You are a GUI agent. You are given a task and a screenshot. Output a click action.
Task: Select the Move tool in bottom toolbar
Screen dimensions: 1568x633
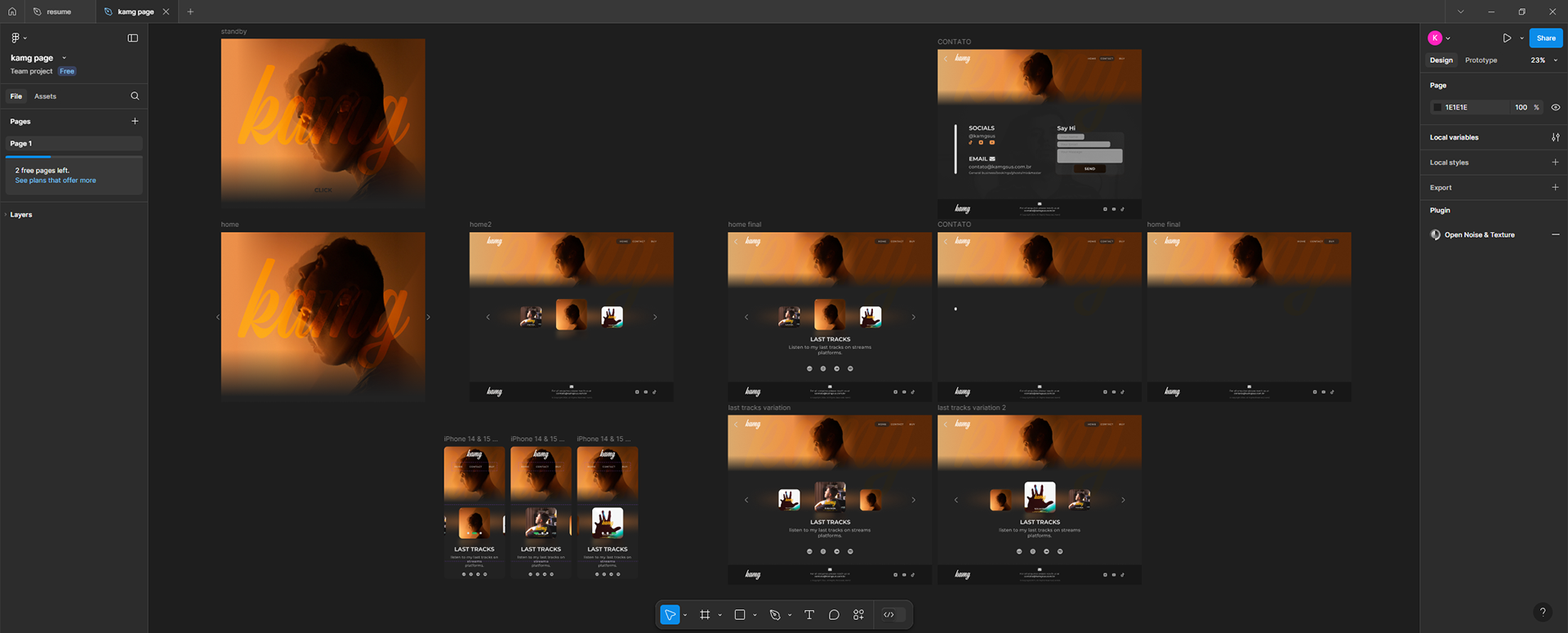click(670, 615)
